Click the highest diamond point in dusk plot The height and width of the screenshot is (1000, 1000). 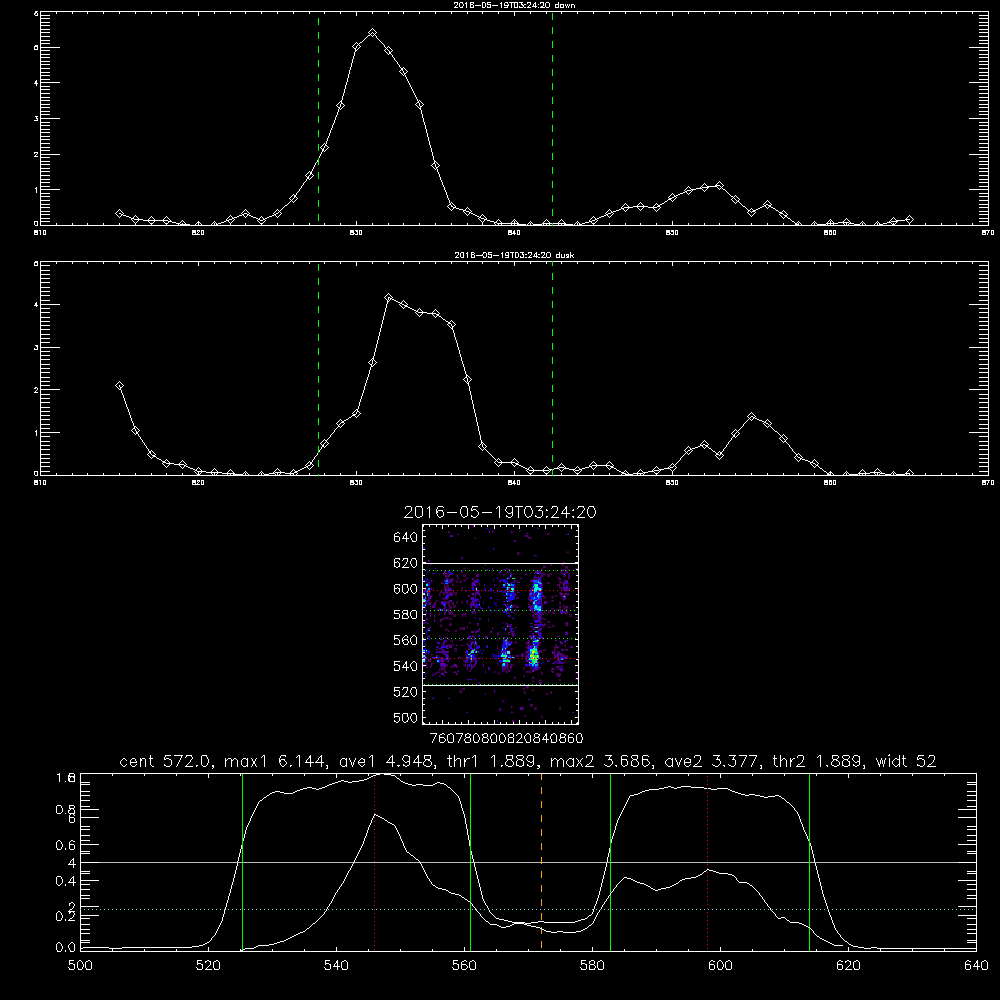(x=388, y=297)
